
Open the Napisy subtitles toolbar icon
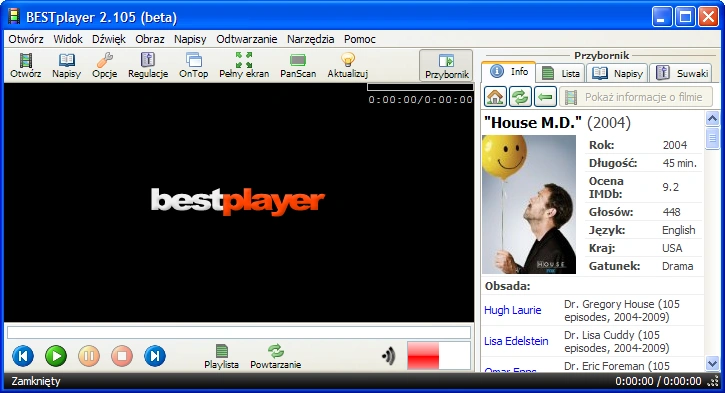67,65
